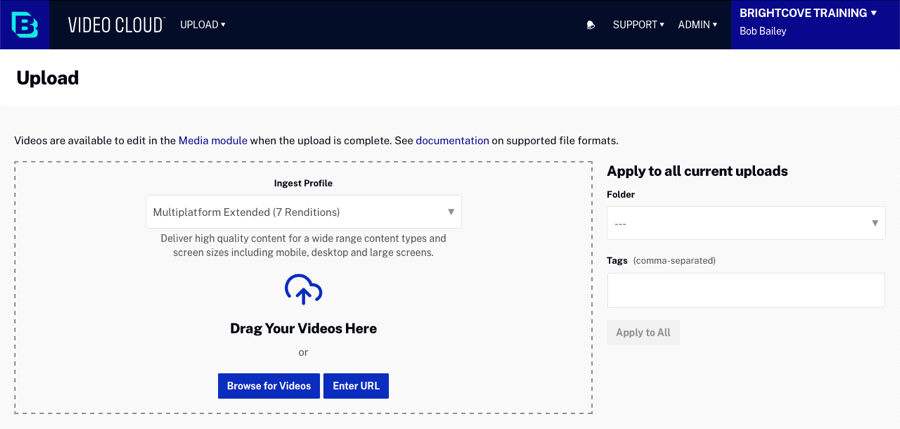Open the Brightcove Training account switcher

808,13
